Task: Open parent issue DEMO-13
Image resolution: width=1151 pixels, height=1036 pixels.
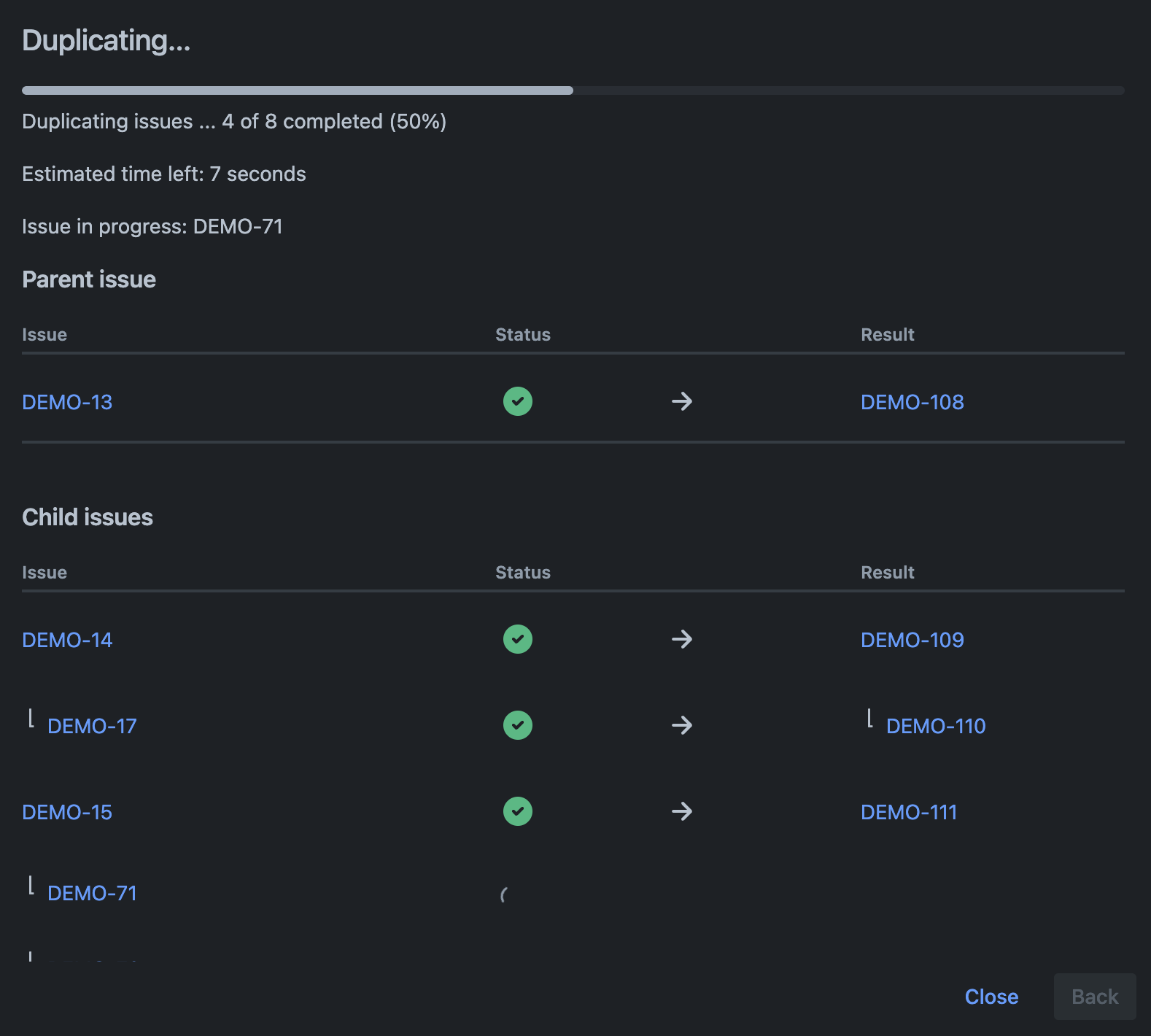Action: point(67,402)
